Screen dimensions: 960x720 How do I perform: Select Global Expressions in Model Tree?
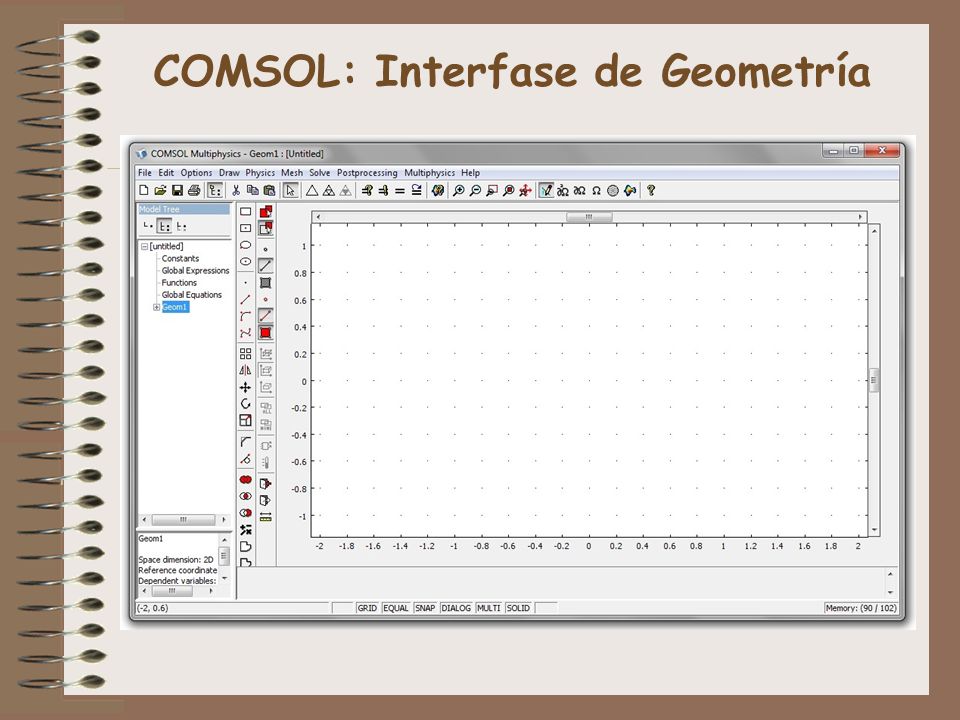195,271
